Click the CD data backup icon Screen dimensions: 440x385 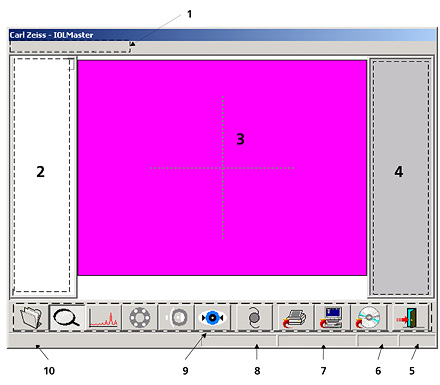369,318
